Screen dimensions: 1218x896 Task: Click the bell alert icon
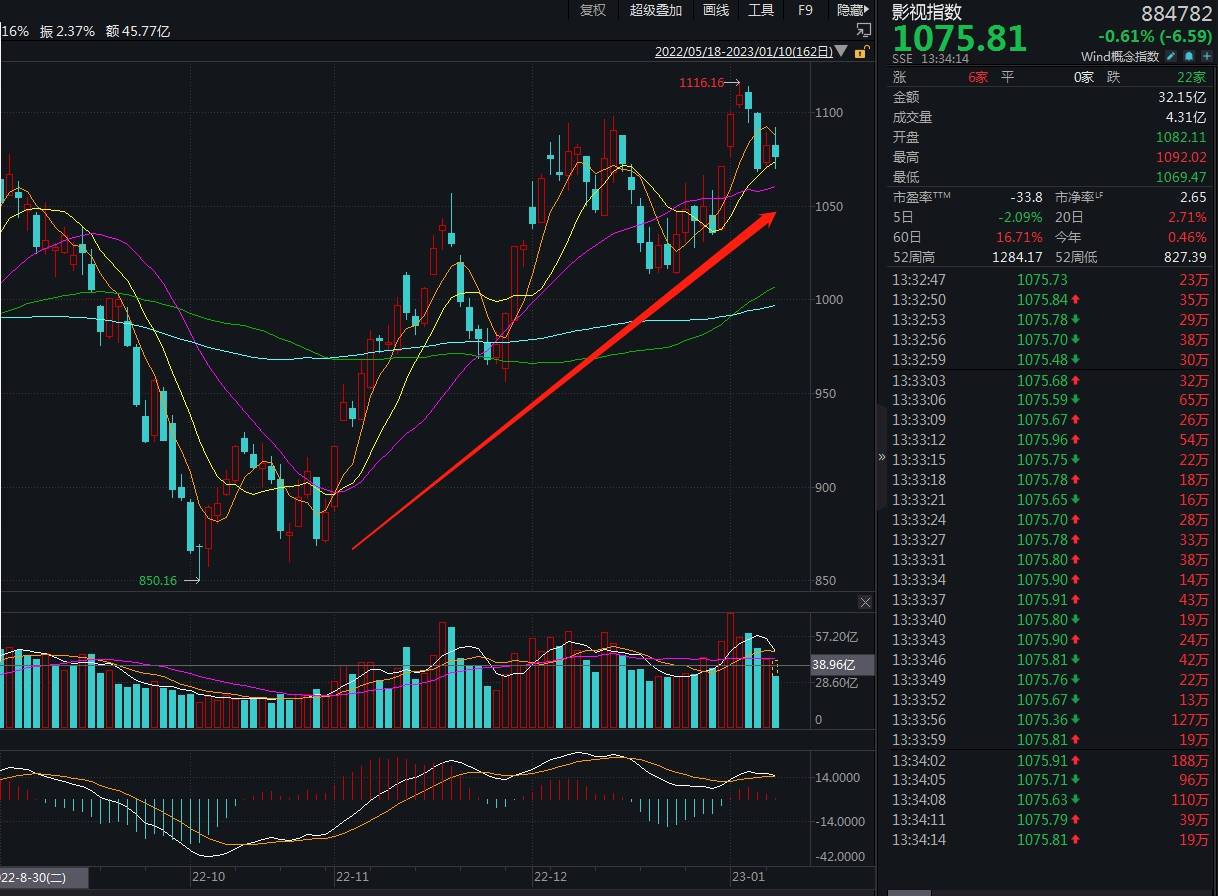(1189, 56)
